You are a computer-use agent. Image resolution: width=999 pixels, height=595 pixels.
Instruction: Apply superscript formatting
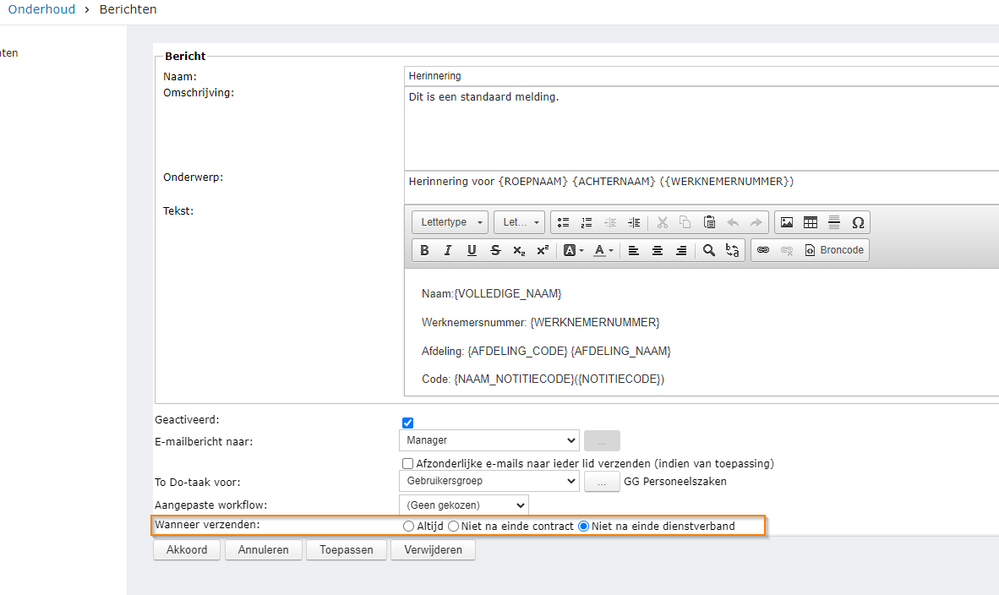(542, 250)
